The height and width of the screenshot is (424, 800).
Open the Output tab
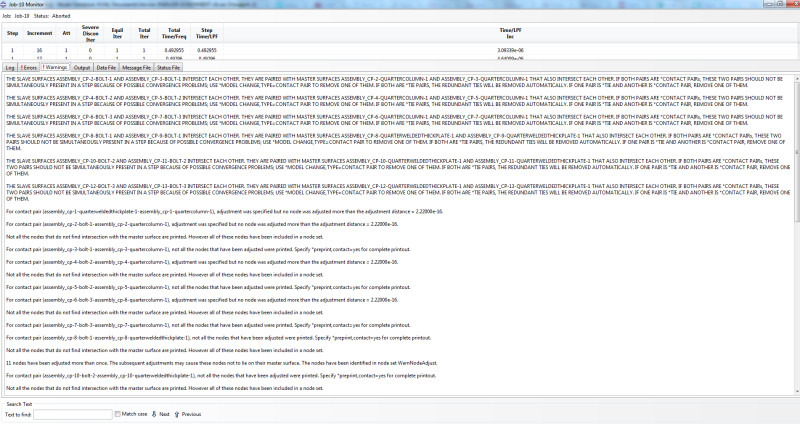[x=82, y=67]
